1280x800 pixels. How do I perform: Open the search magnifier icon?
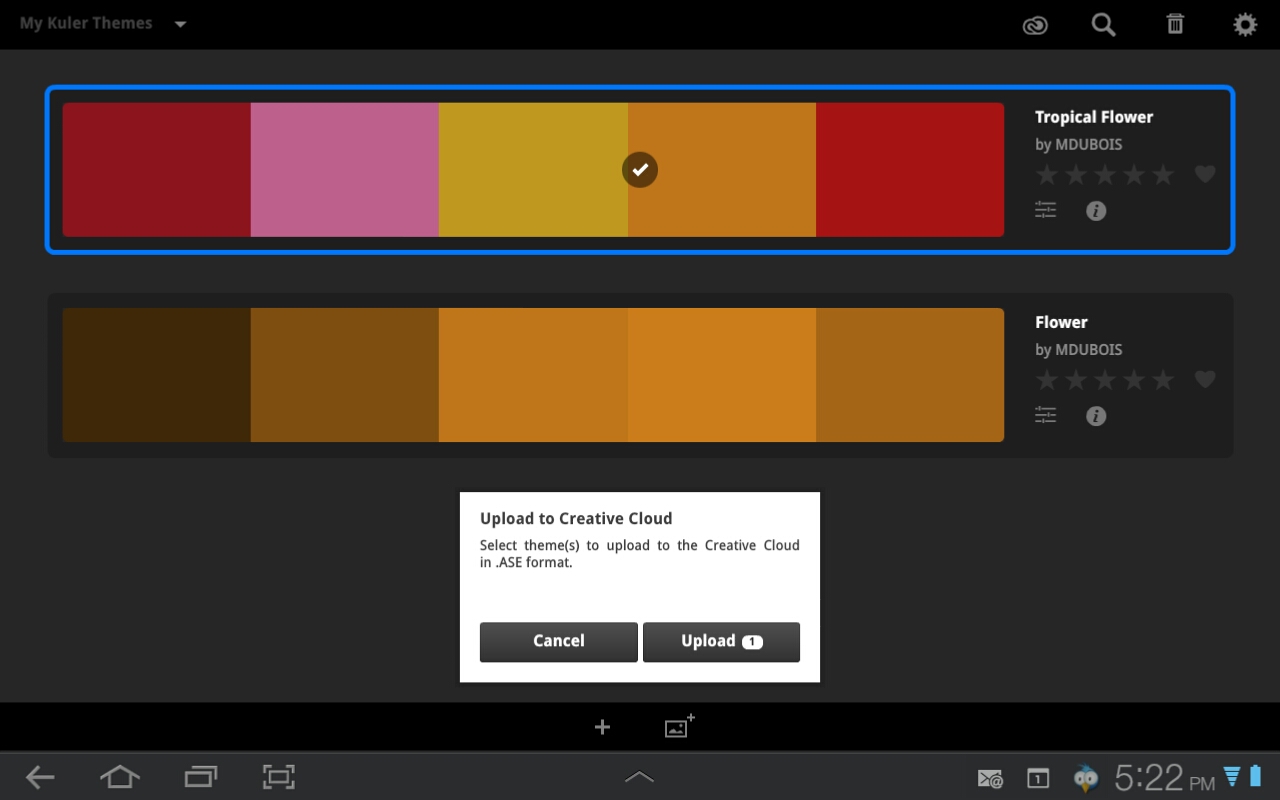click(1104, 25)
